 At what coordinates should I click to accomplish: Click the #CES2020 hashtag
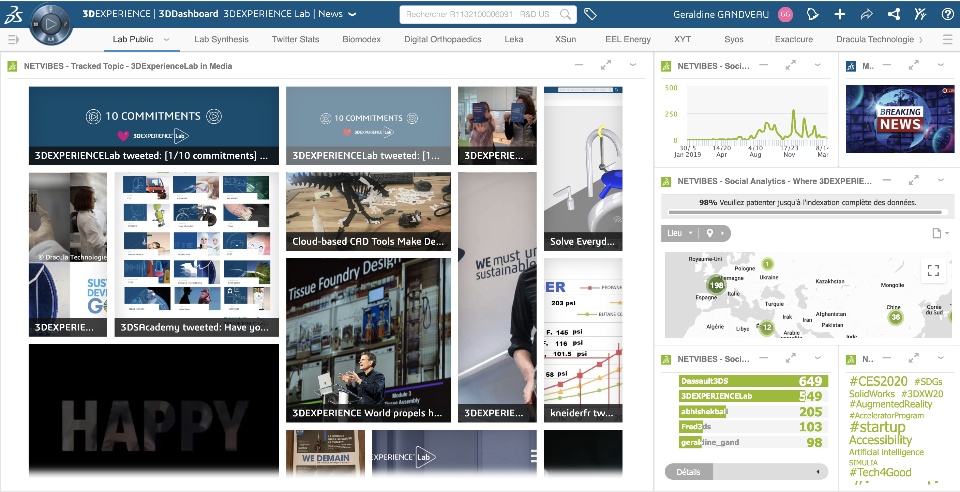878,381
